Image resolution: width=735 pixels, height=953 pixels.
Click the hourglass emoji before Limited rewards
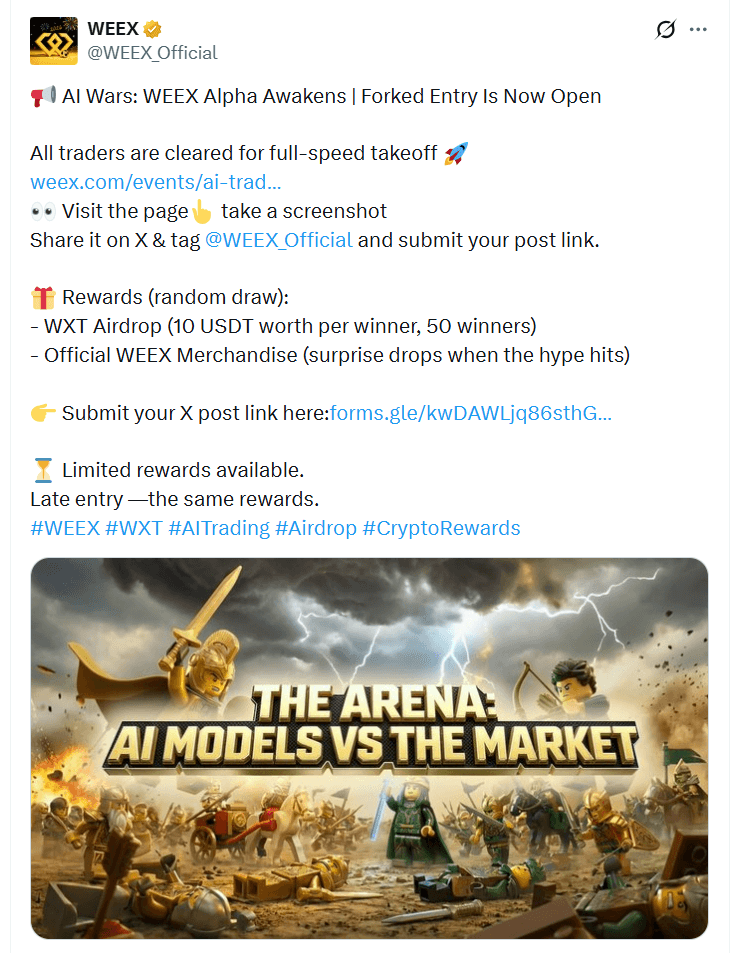tap(43, 470)
